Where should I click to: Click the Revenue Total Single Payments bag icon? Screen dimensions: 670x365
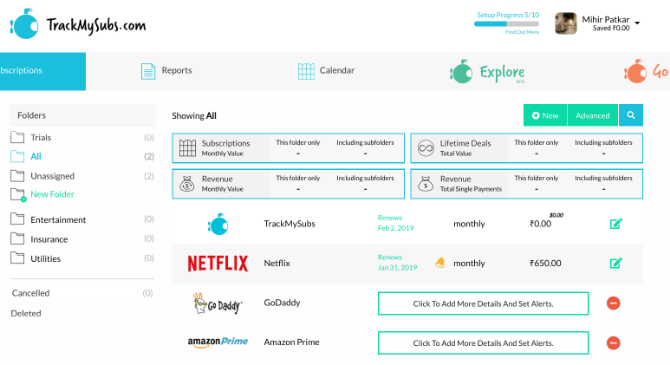click(x=426, y=184)
